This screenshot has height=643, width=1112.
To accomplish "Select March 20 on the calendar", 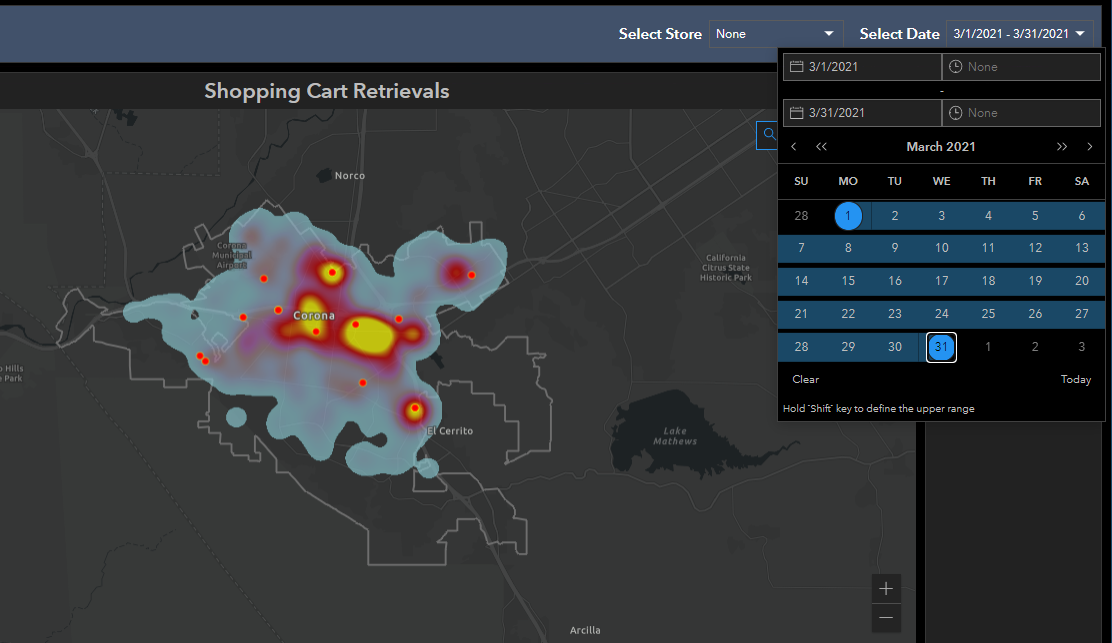I will pyautogui.click(x=1082, y=281).
